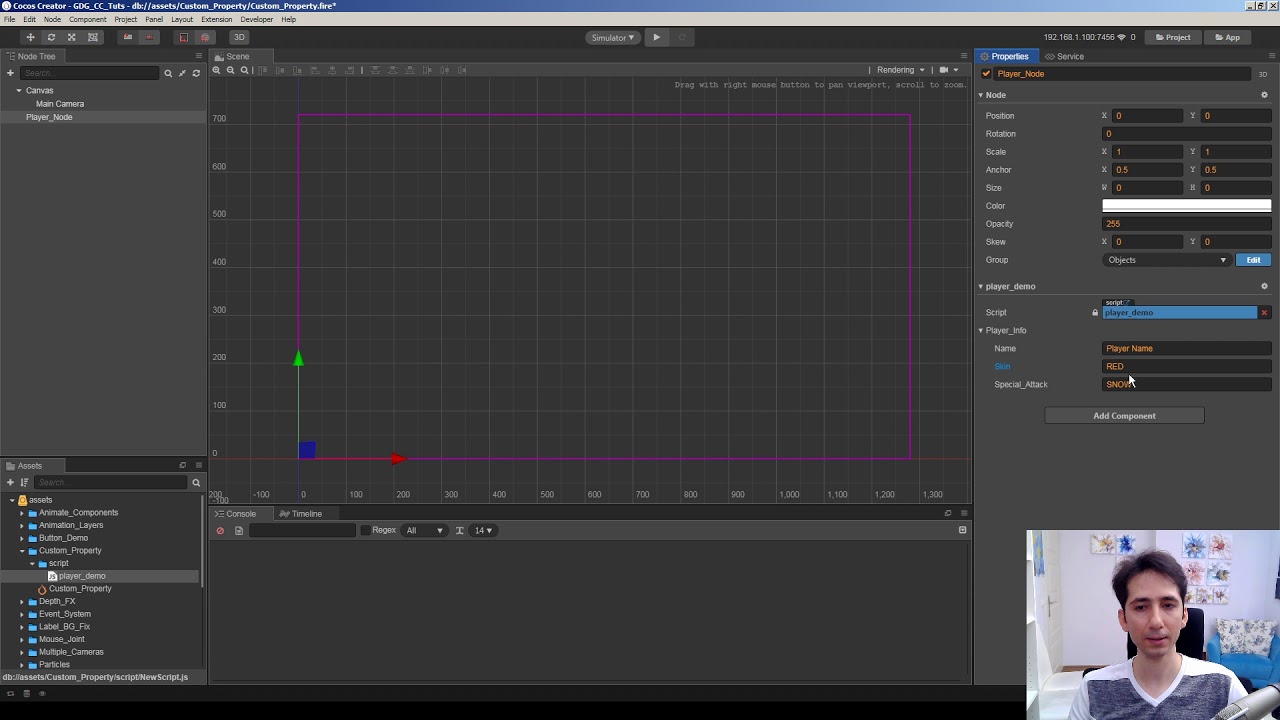Toggle the 3D scene mode button
Viewport: 1280px width, 720px height.
(239, 37)
